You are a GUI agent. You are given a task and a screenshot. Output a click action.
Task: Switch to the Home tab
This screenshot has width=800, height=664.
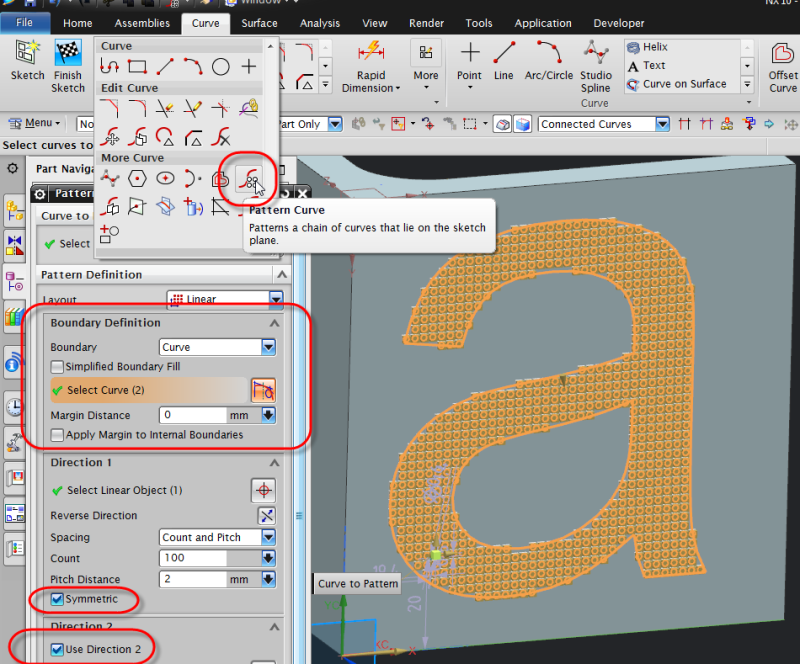click(78, 23)
